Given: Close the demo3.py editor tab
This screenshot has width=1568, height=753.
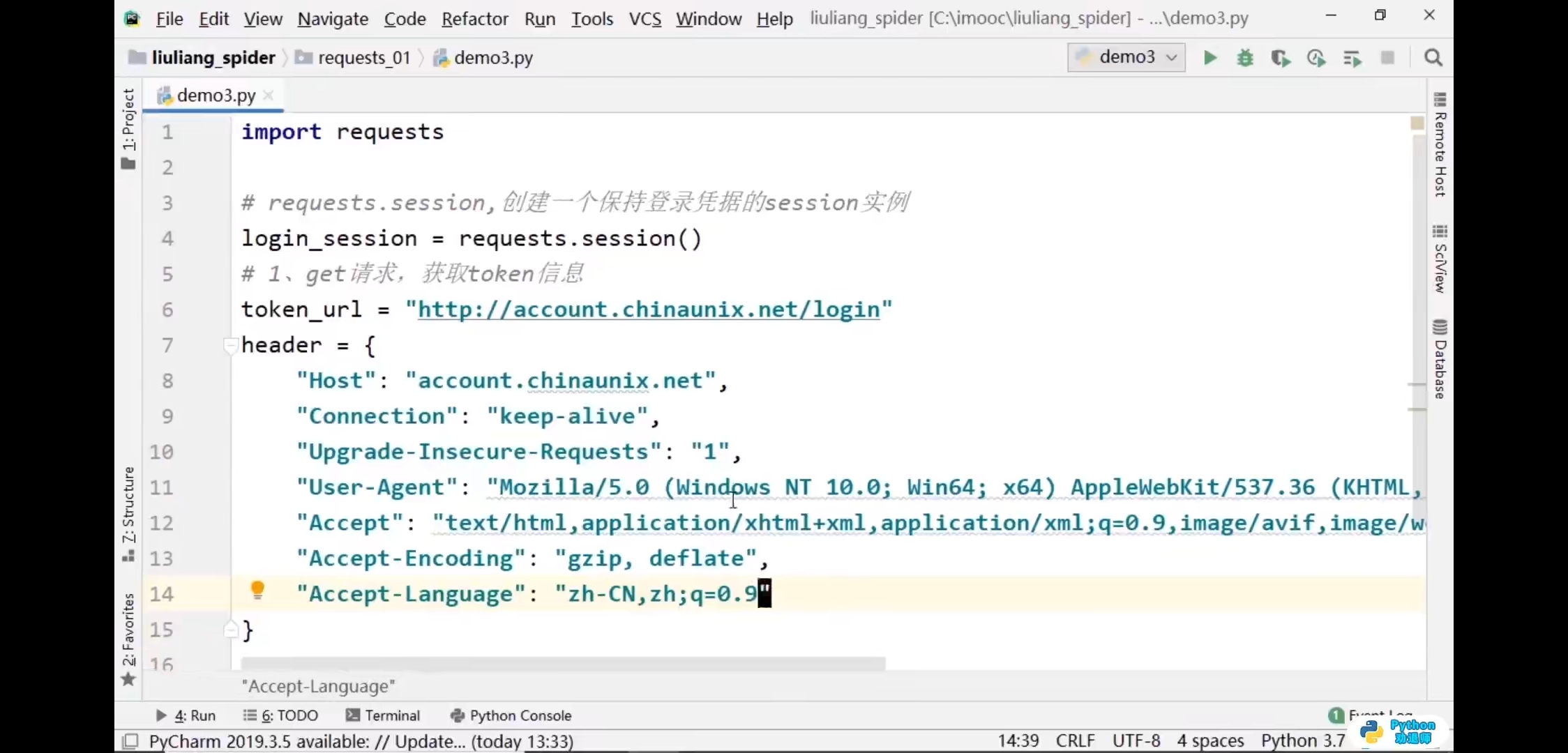Looking at the screenshot, I should (269, 96).
